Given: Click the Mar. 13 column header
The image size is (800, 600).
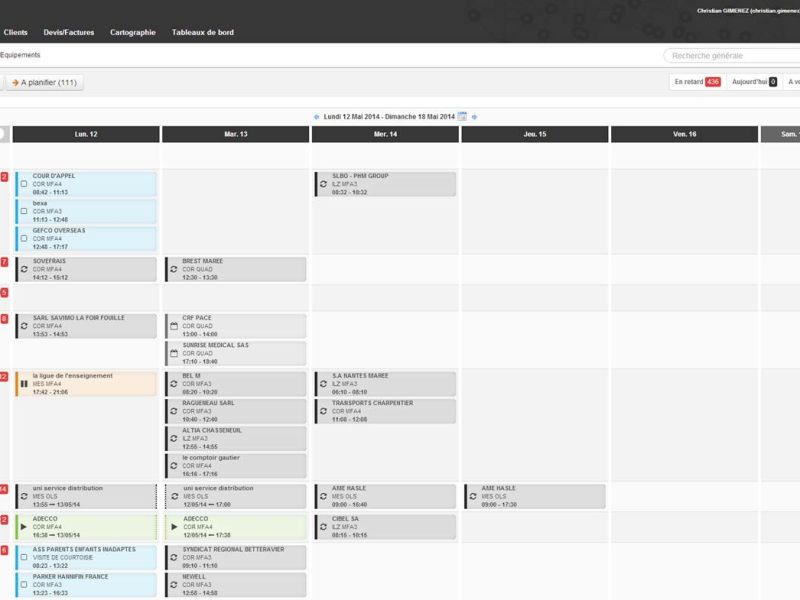Looking at the screenshot, I should point(236,134).
